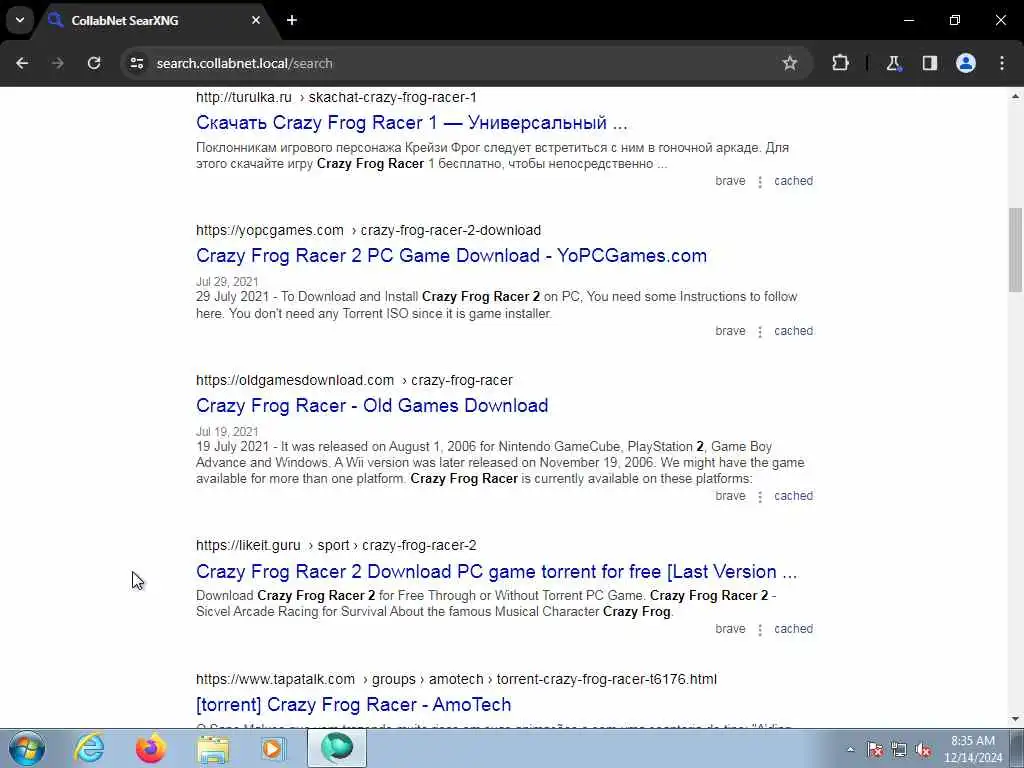Open Crazy Frog Racer 2 PC Game Download link
The height and width of the screenshot is (768, 1024).
point(451,255)
